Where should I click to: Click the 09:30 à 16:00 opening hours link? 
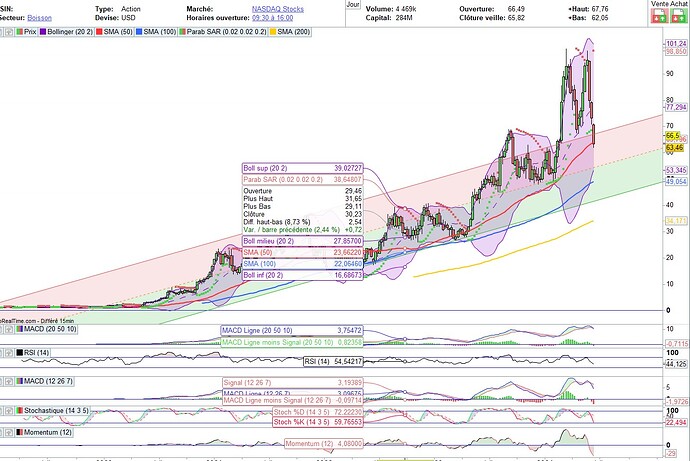(272, 18)
